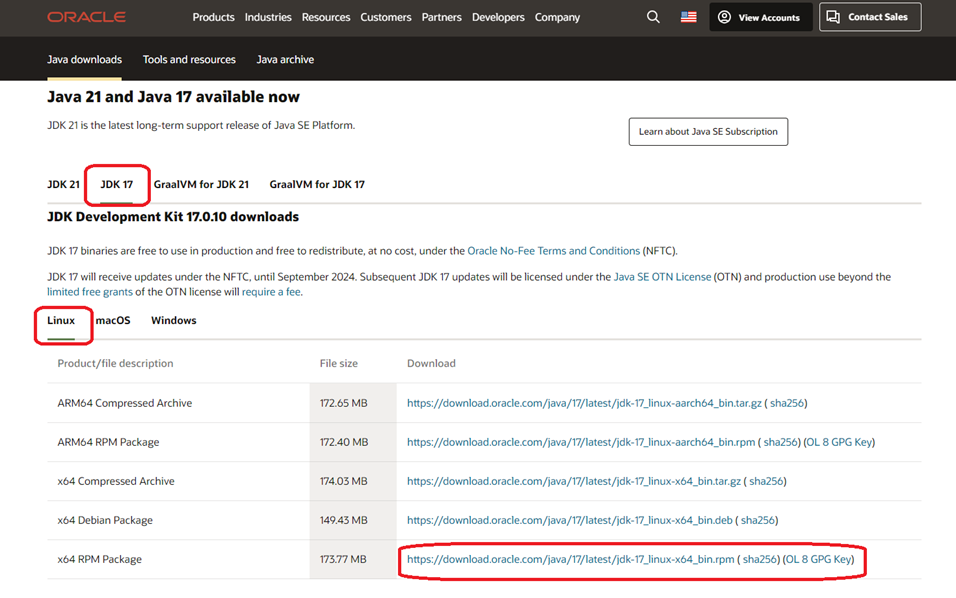This screenshot has width=956, height=598.
Task: Click the x64 Debian Package description
Action: (x=105, y=520)
